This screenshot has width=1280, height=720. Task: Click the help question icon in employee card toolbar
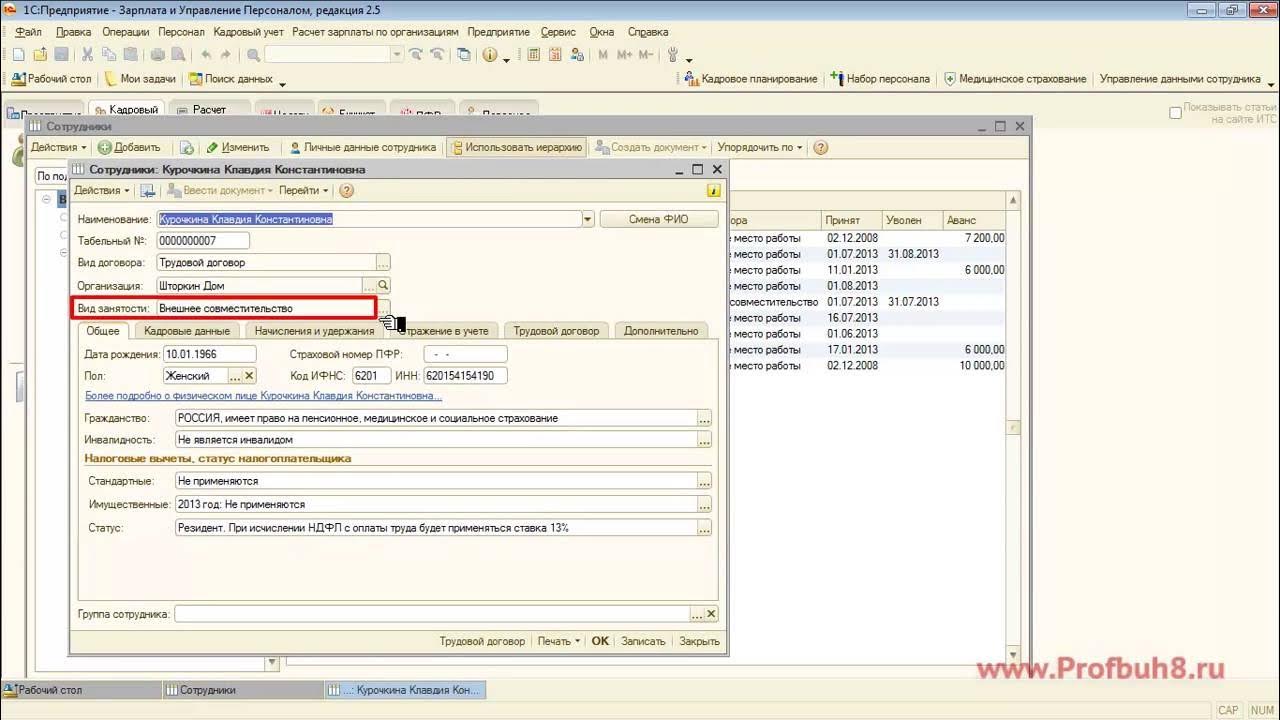[x=346, y=190]
